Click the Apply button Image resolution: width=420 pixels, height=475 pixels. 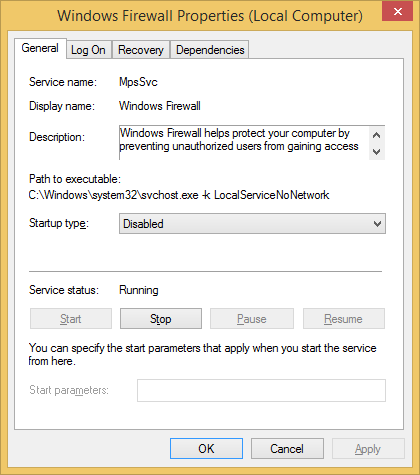point(368,449)
